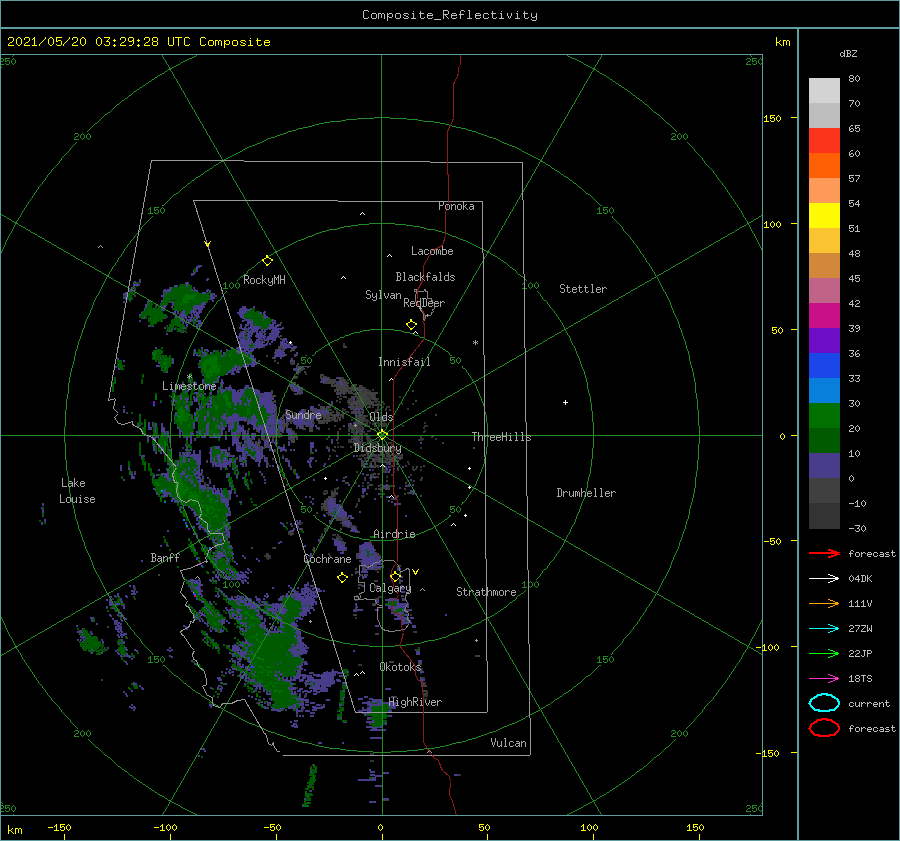
Task: Pick the bright green 20-30 dBZ swatch
Action: coord(824,415)
